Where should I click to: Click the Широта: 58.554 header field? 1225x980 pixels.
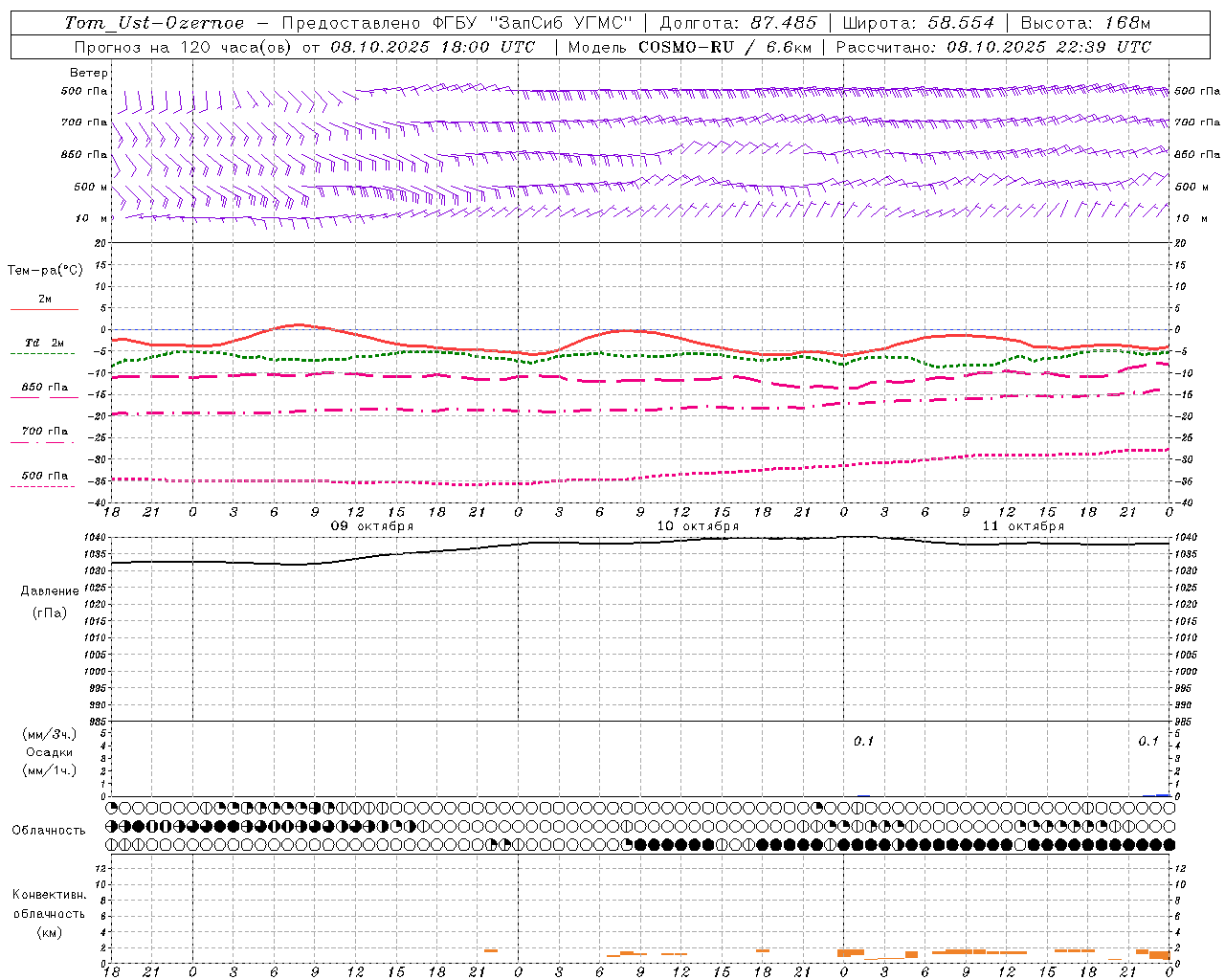point(919,23)
